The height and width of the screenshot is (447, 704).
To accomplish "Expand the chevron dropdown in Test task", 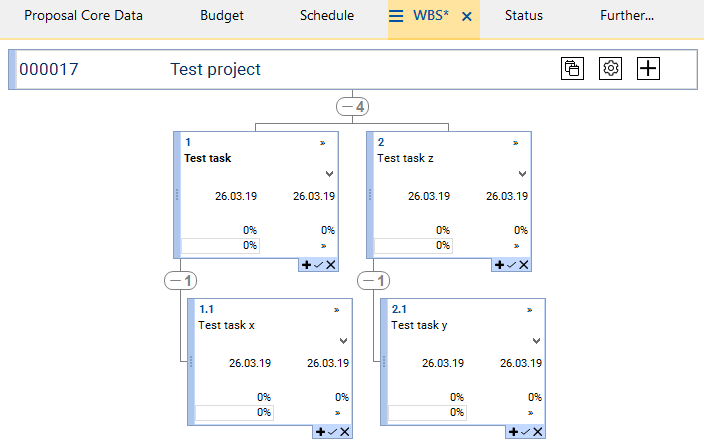I will click(x=329, y=174).
